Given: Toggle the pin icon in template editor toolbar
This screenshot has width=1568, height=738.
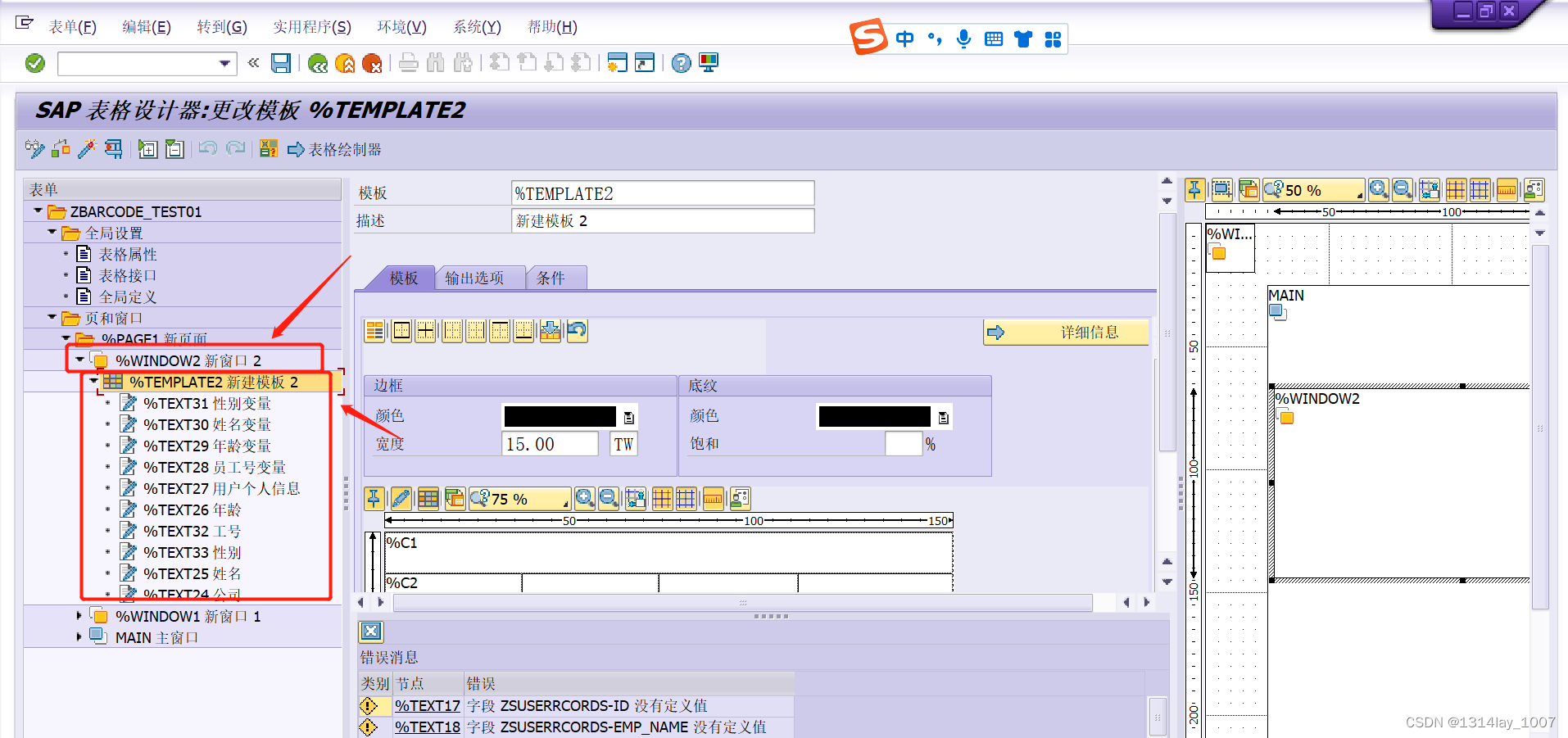Looking at the screenshot, I should click(374, 498).
